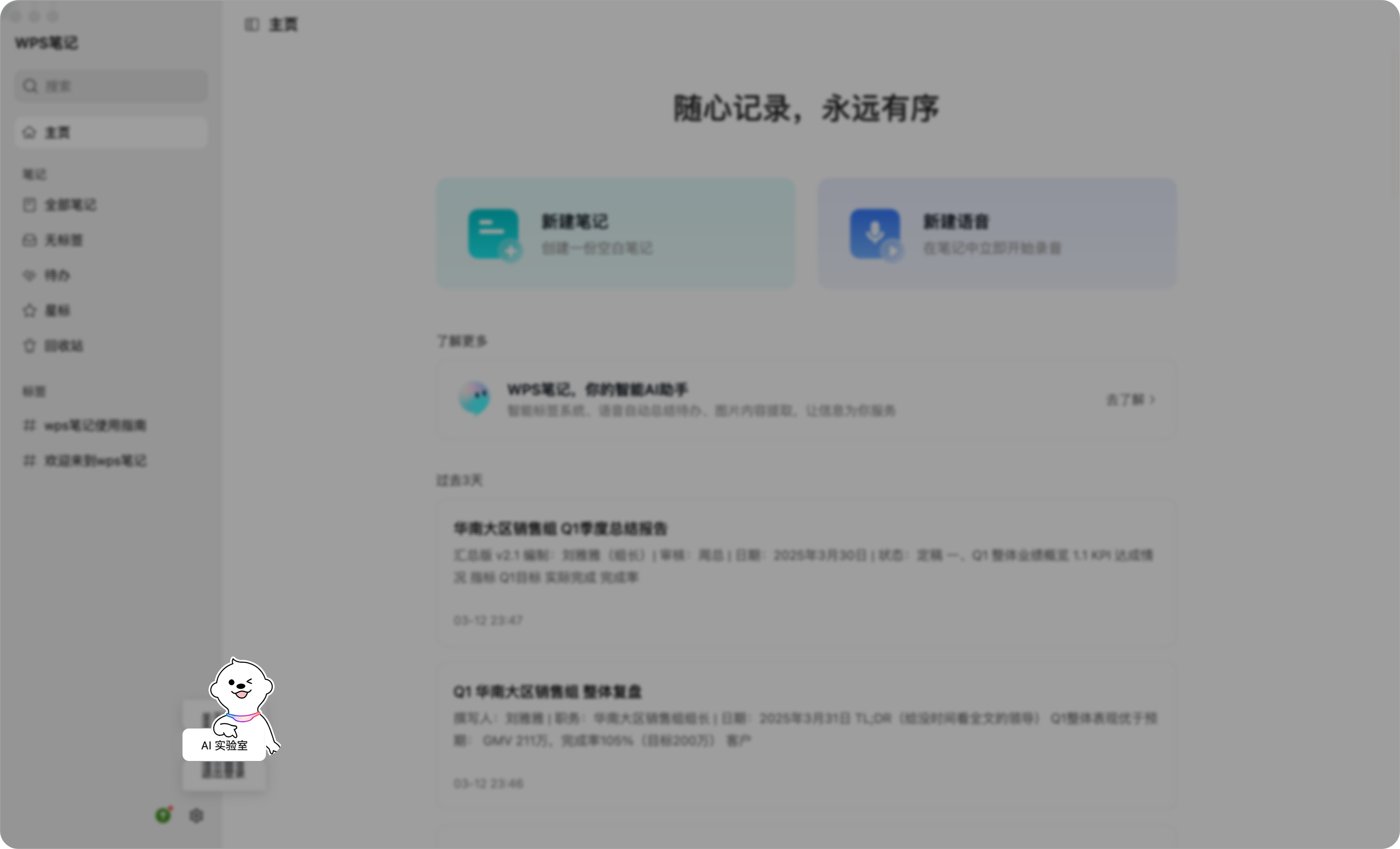Switch to the 主页 tab
The image size is (1400, 849).
283,25
